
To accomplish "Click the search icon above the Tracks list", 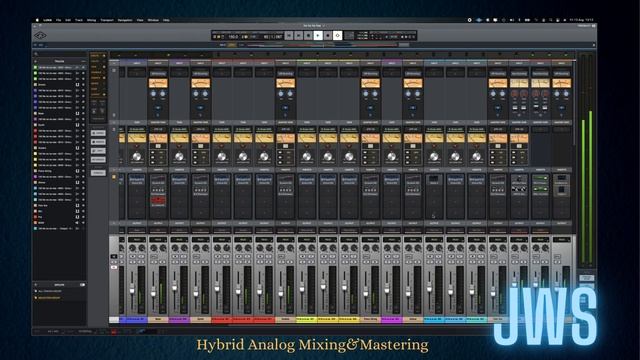I will pyautogui.click(x=36, y=54).
